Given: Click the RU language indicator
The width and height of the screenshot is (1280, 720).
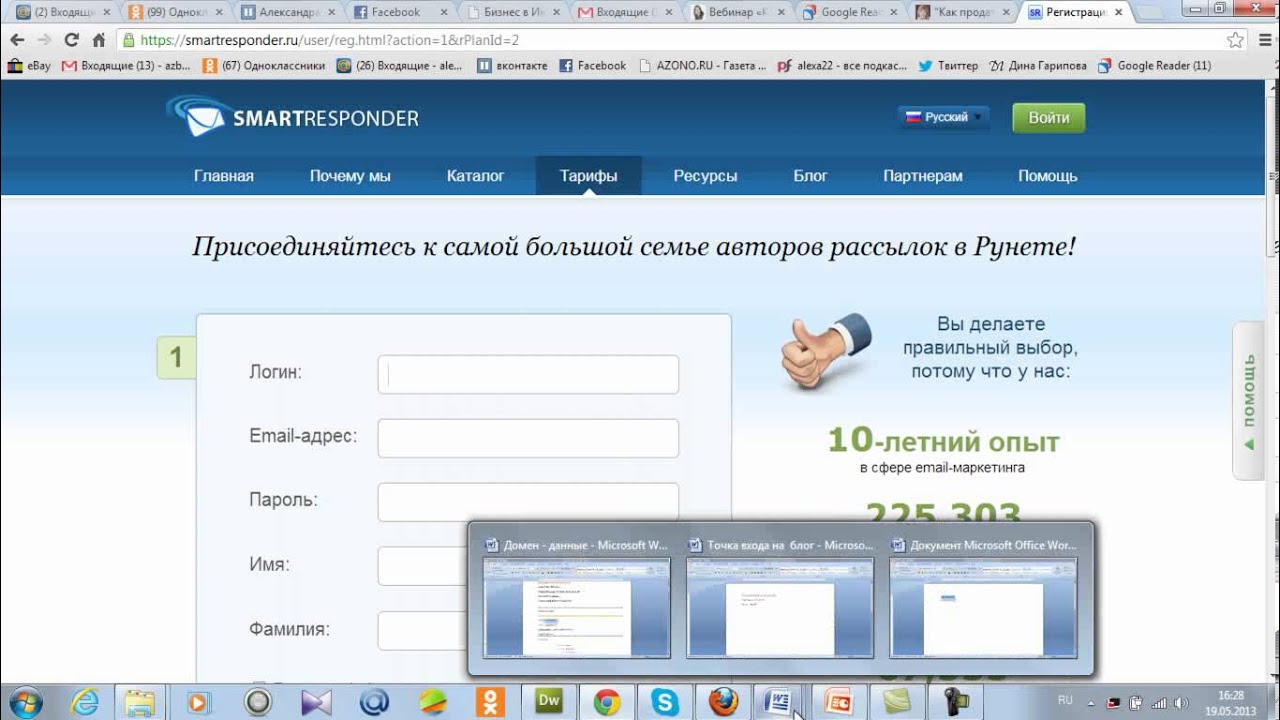Looking at the screenshot, I should coord(1066,701).
